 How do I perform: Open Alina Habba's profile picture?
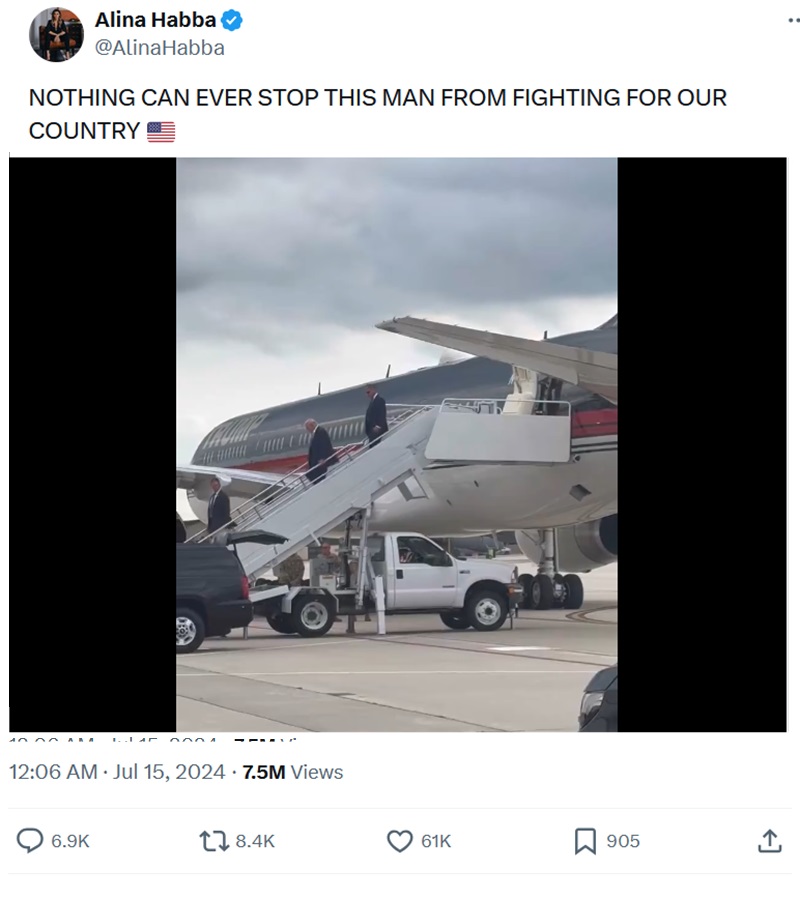point(56,34)
